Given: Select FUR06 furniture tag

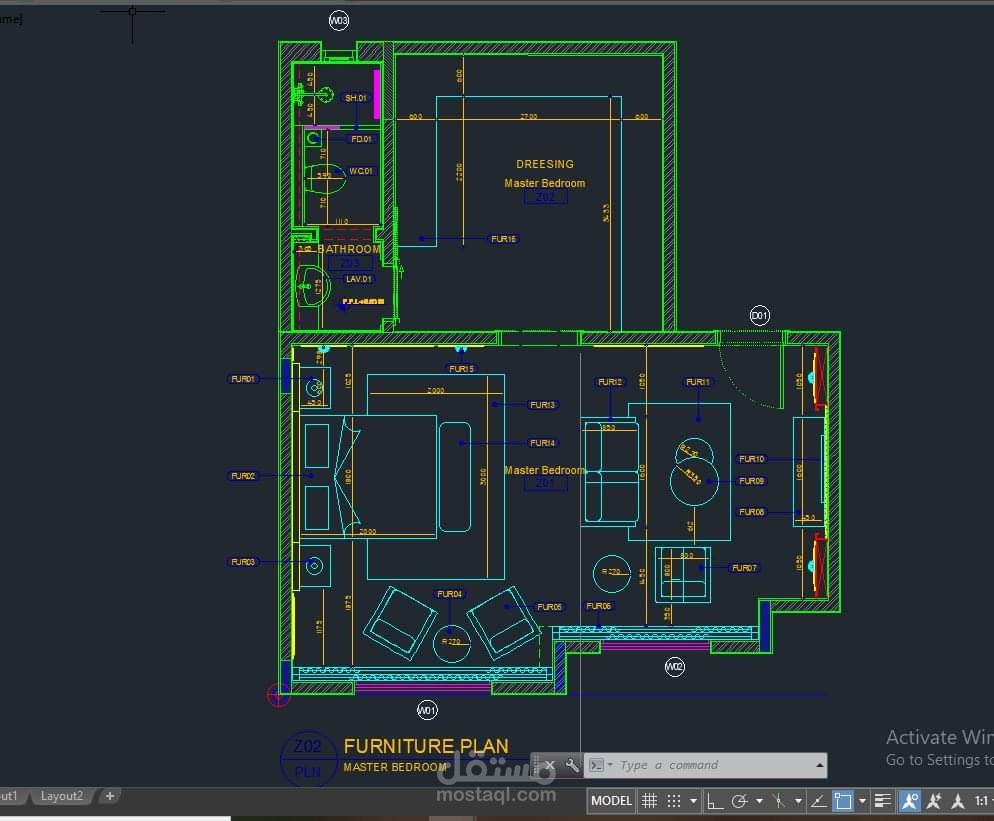Looking at the screenshot, I should pyautogui.click(x=598, y=606).
